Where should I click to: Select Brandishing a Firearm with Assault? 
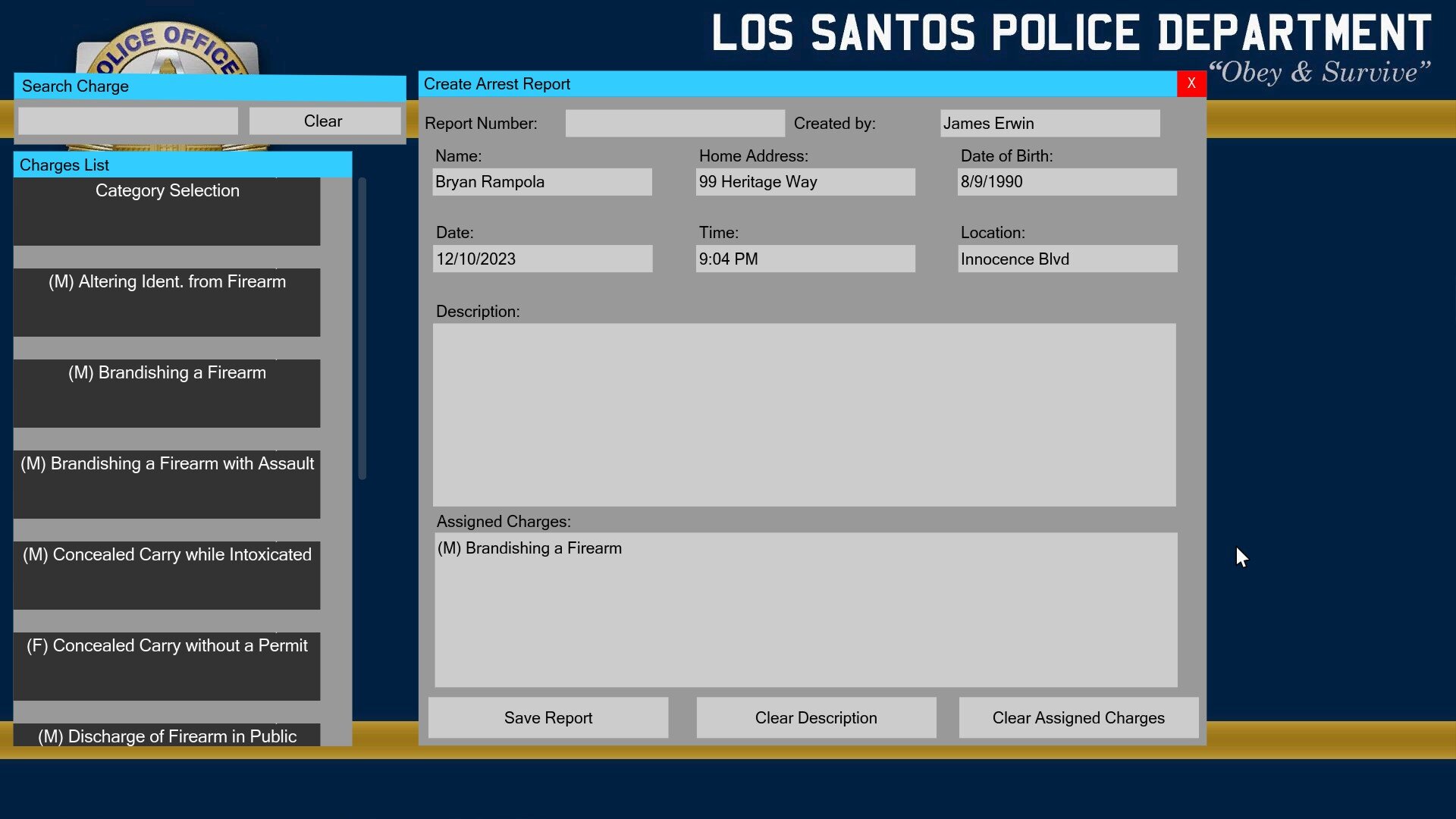pyautogui.click(x=167, y=484)
